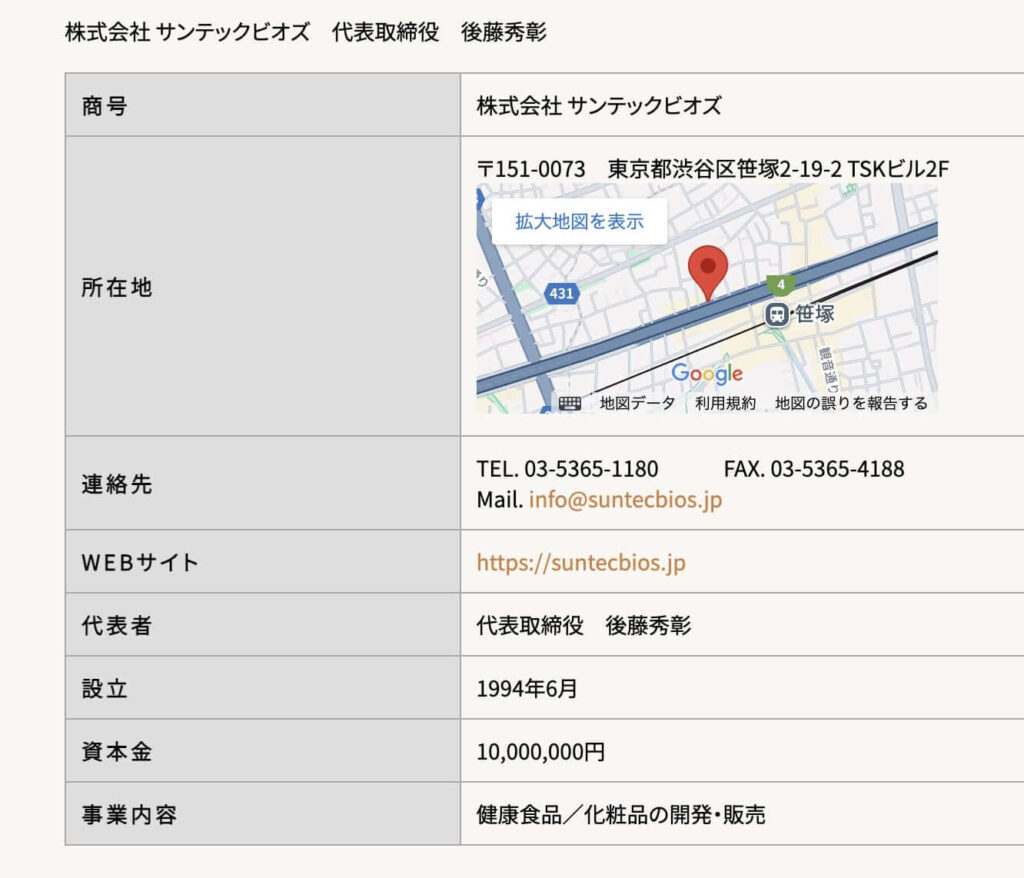Click the 資本金 10,000,000円 value
Viewport: 1024px width, 878px height.
click(541, 751)
